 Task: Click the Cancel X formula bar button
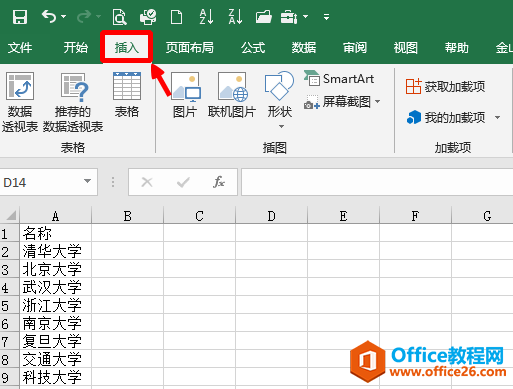pos(147,182)
